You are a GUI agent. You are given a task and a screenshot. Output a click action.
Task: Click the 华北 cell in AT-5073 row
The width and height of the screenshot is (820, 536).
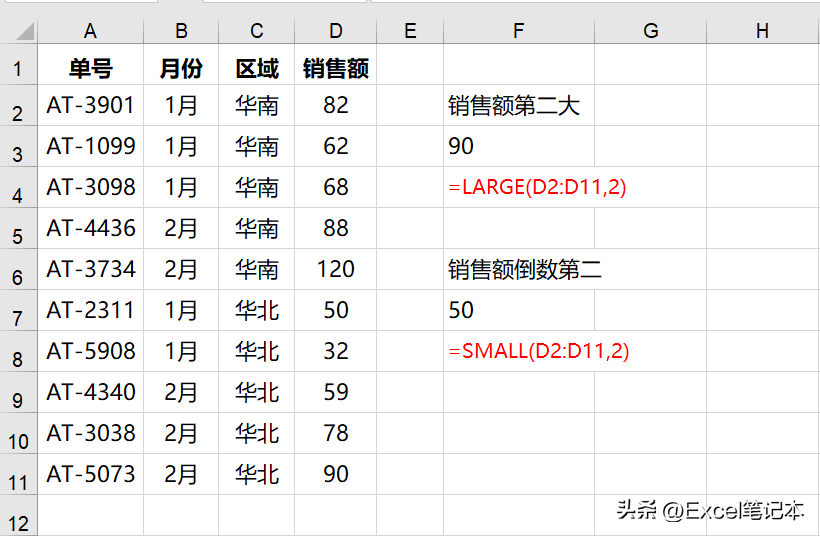pos(256,475)
